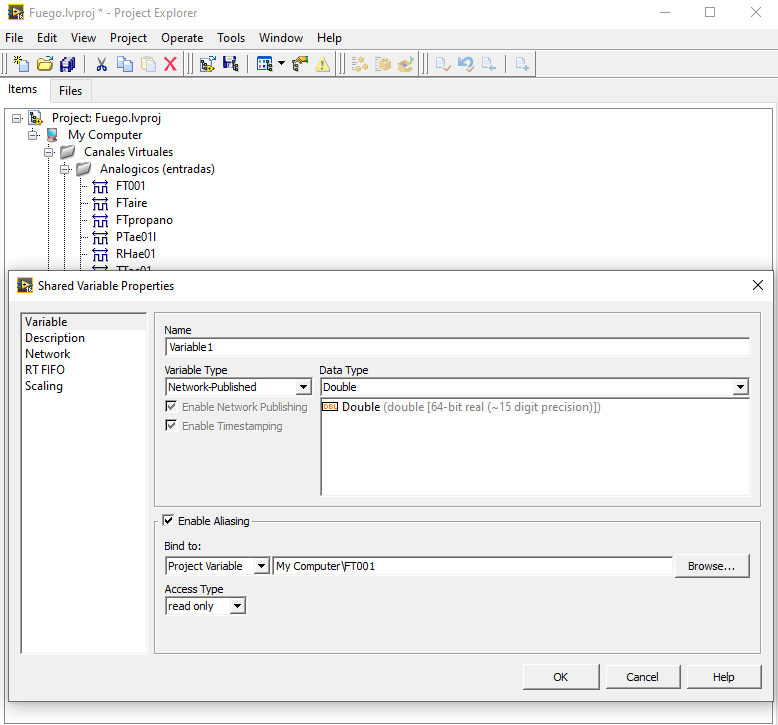Select the PTae01I tree item
The width and height of the screenshot is (778, 725).
135,237
